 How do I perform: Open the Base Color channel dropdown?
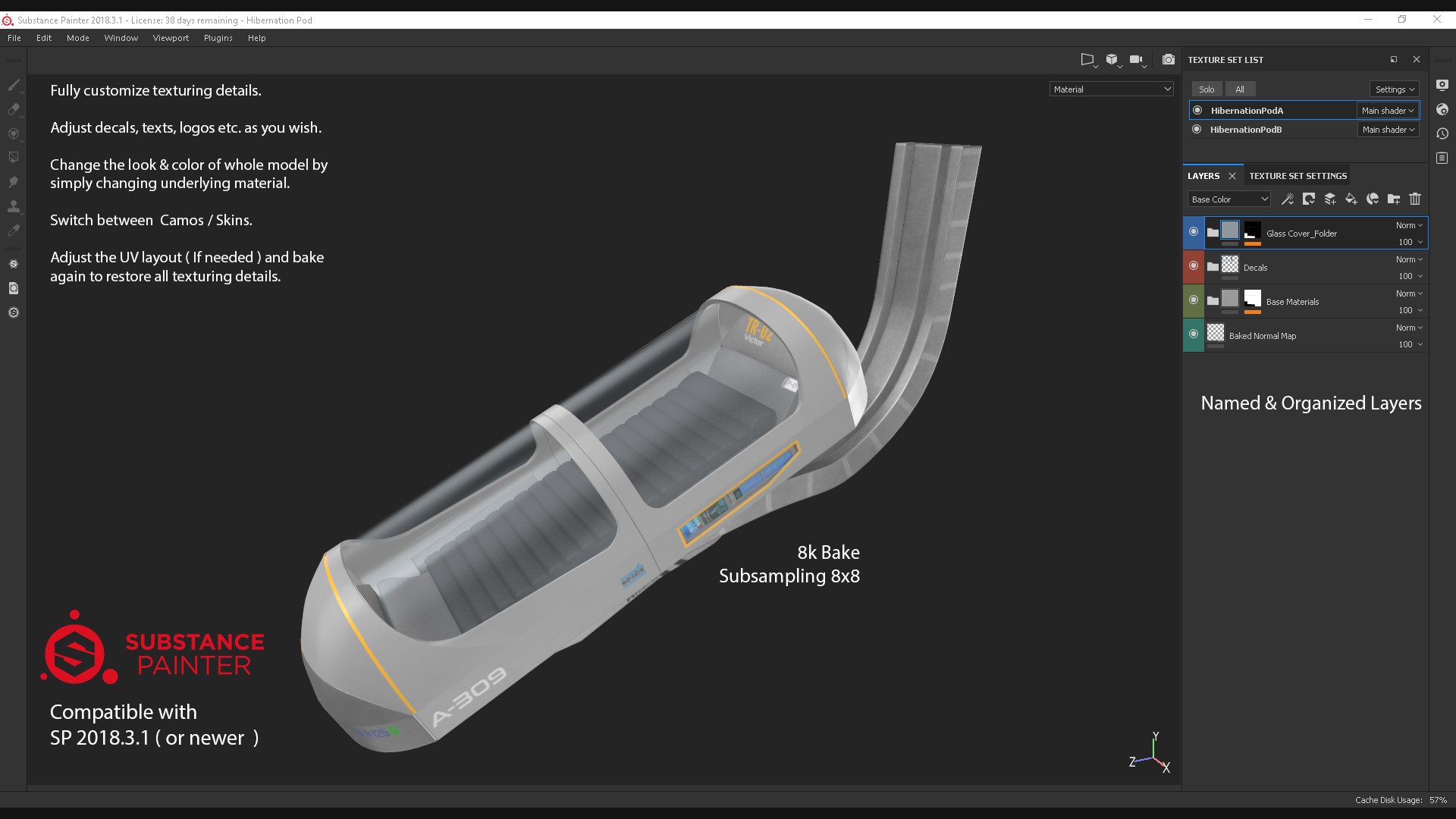click(1229, 199)
